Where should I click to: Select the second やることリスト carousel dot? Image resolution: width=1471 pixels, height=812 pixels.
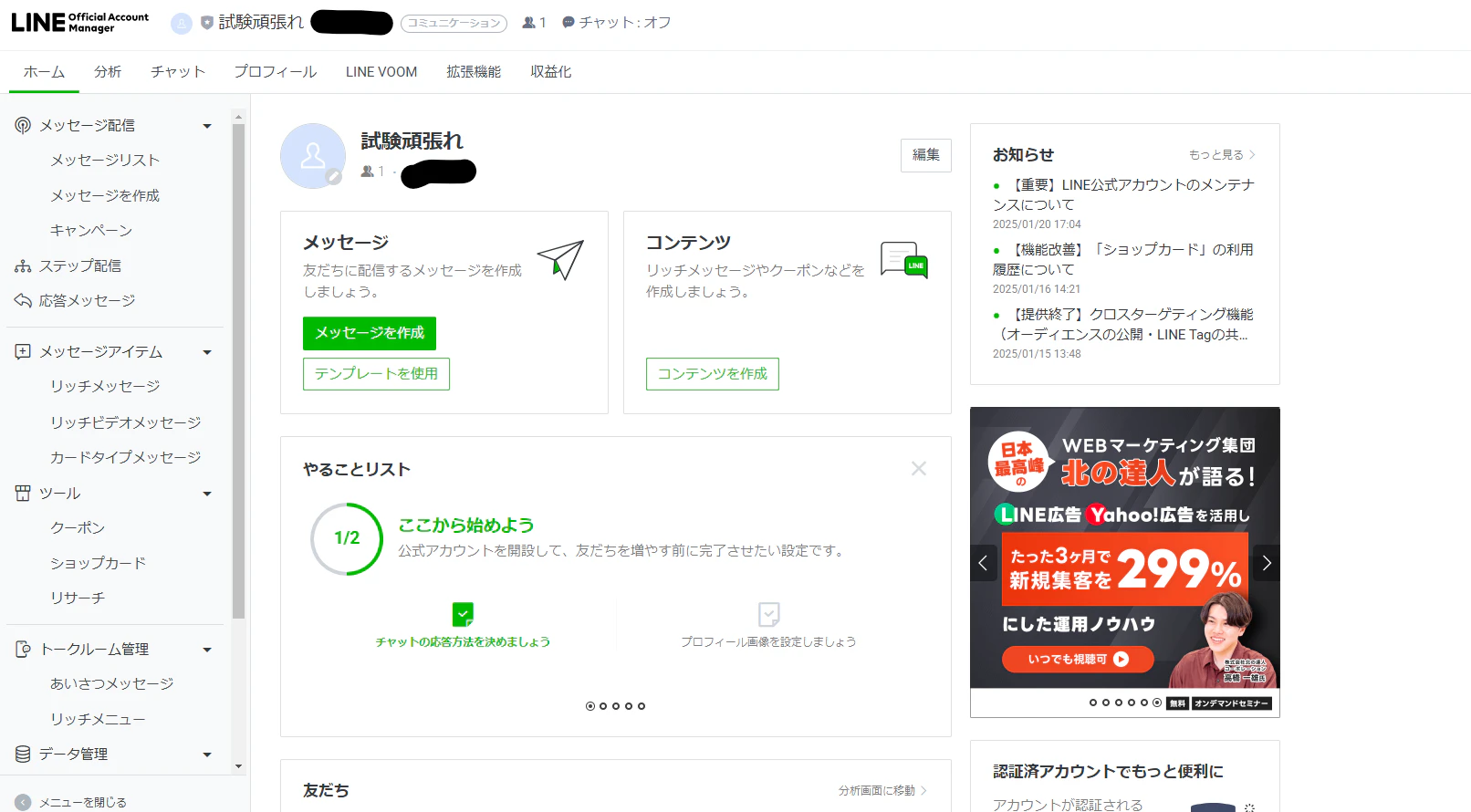(603, 706)
